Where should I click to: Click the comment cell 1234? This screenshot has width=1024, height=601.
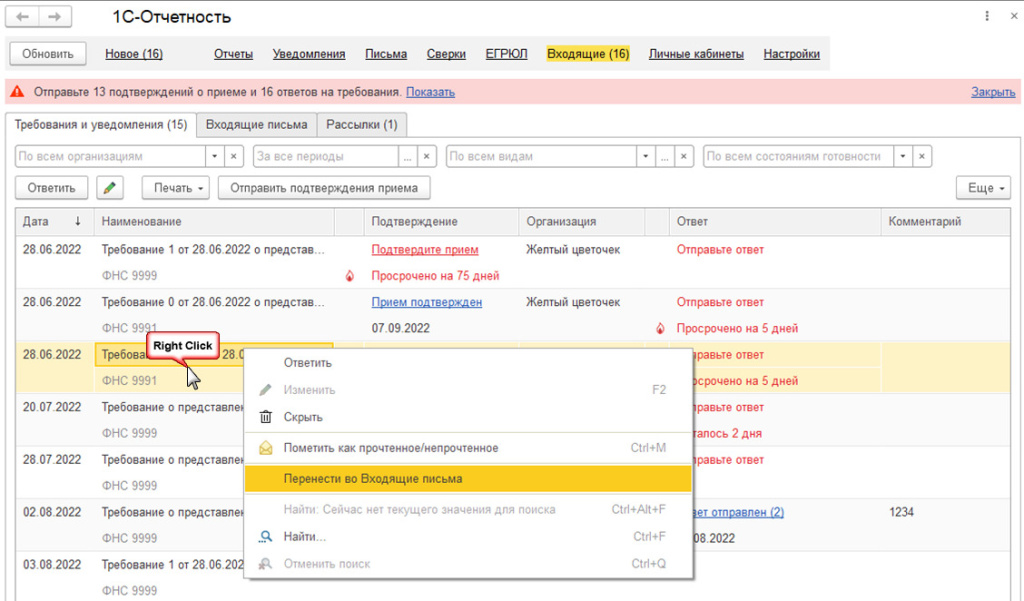901,512
